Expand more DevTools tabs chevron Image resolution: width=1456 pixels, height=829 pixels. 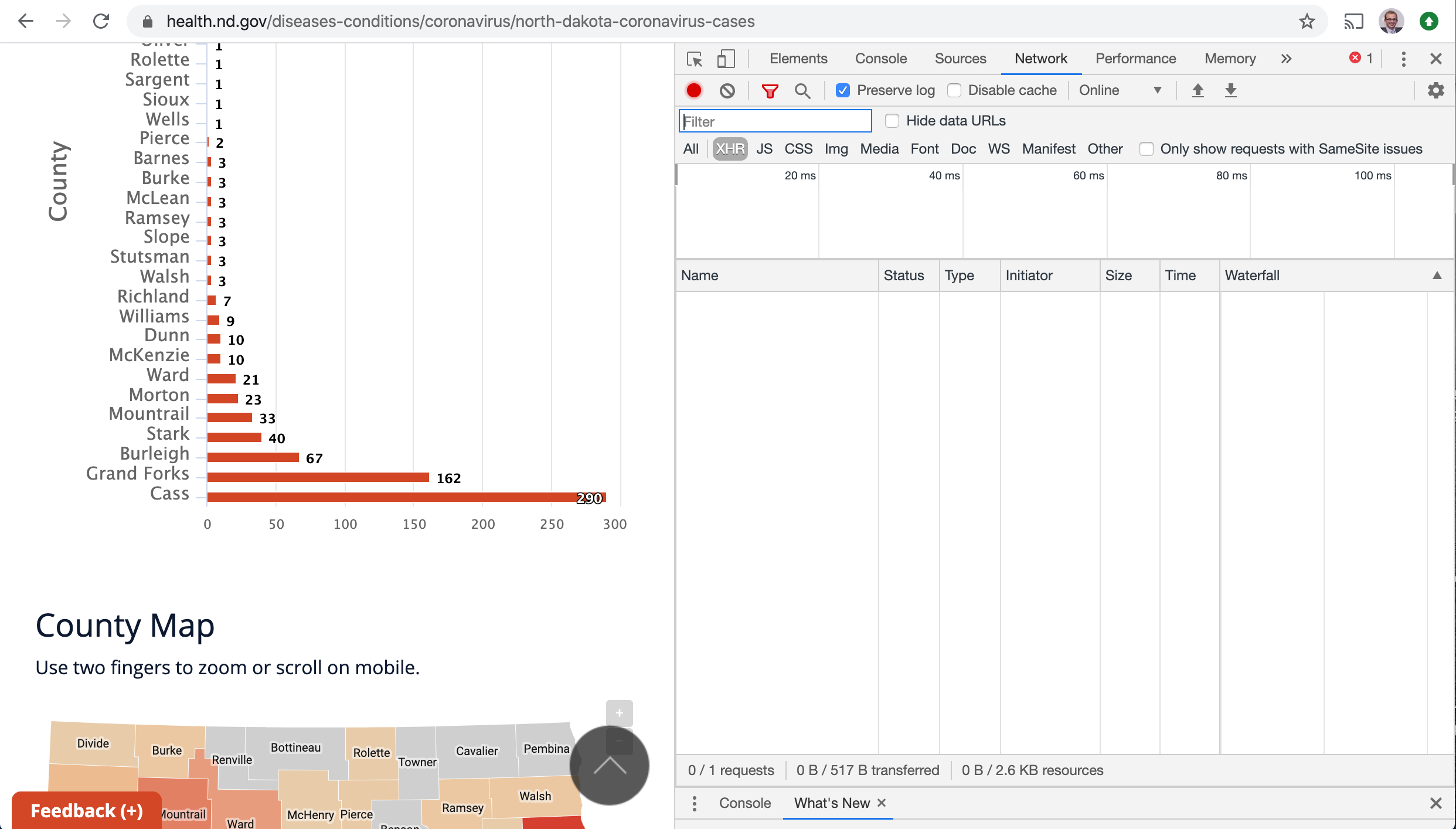1286,59
